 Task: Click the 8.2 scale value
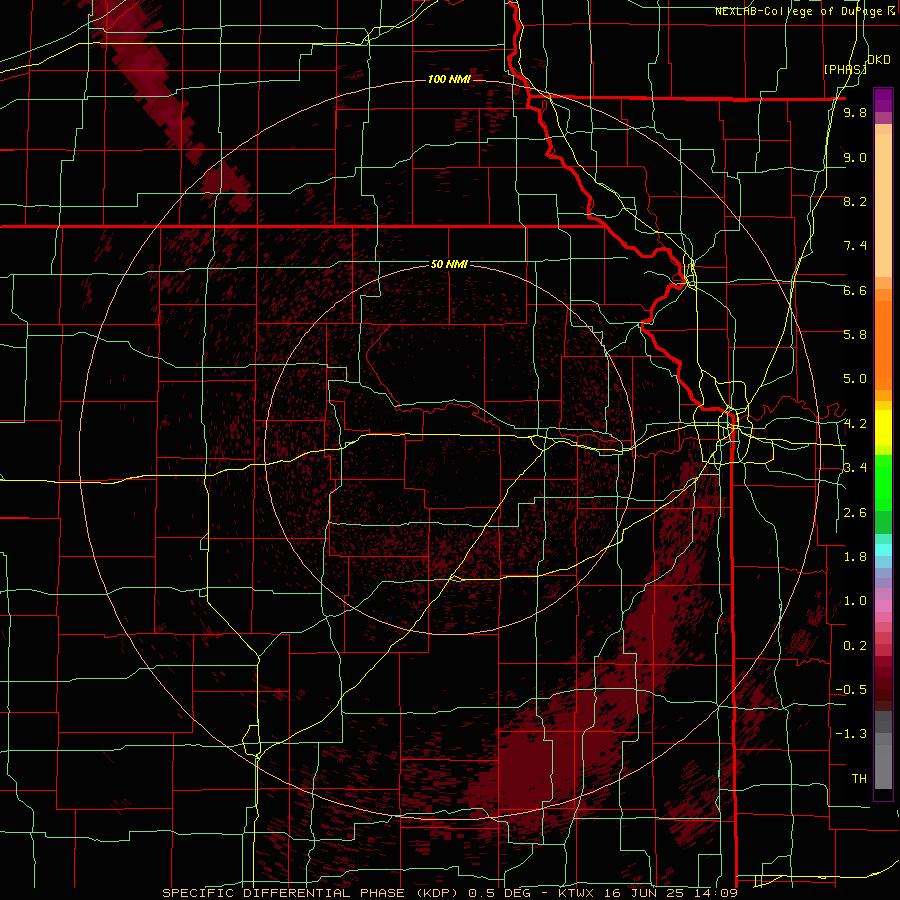coord(855,201)
